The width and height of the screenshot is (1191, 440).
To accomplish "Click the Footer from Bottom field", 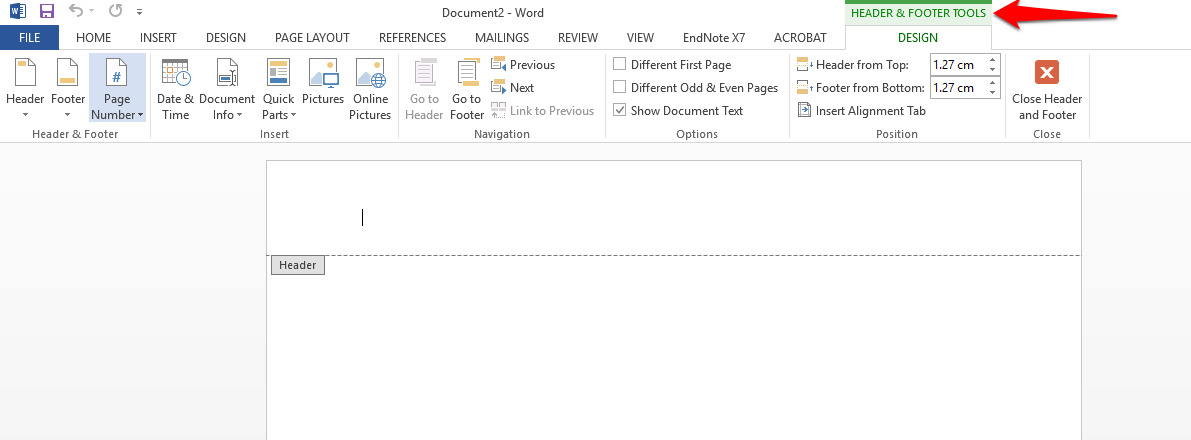I will click(x=958, y=87).
